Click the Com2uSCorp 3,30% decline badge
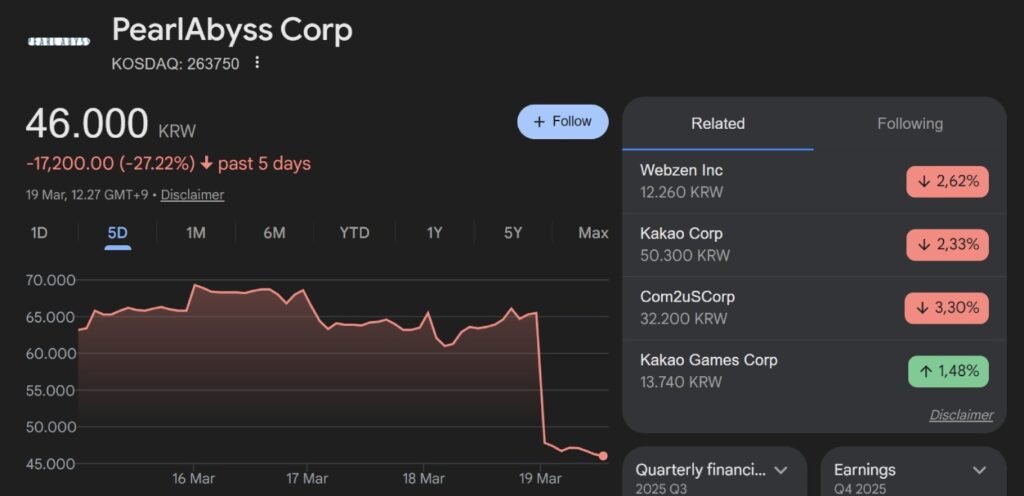 click(x=947, y=308)
